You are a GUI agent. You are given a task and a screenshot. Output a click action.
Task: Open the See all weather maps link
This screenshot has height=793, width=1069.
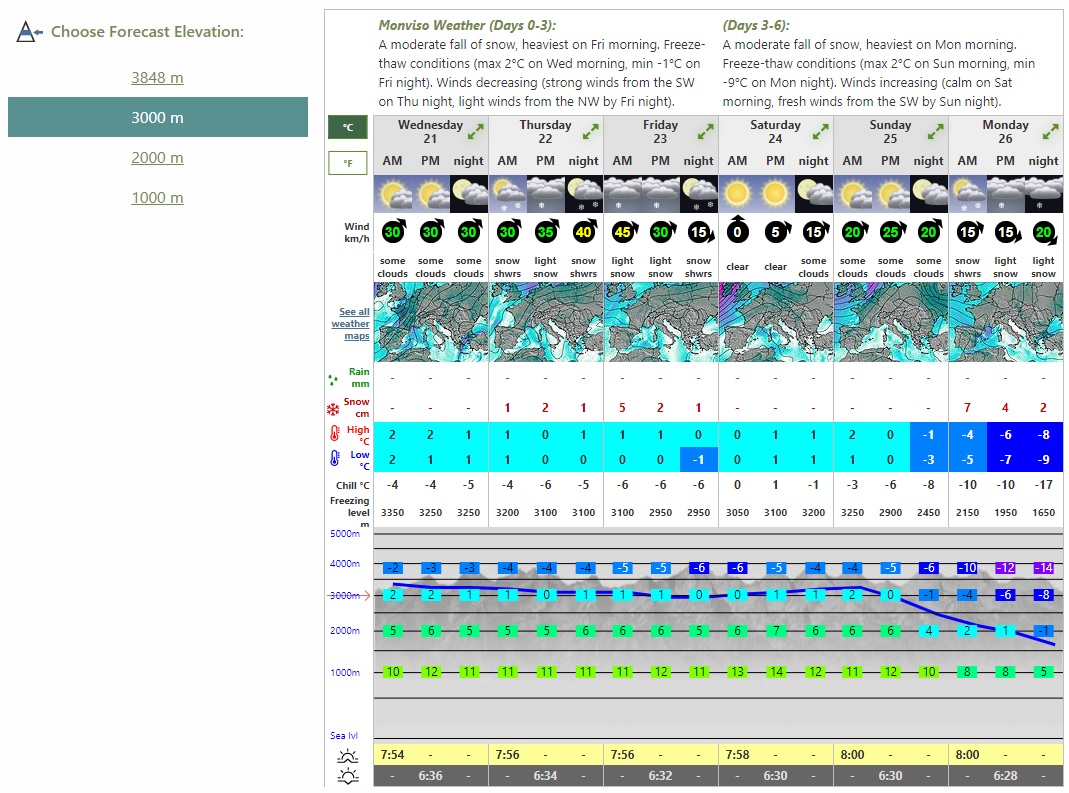pyautogui.click(x=351, y=324)
